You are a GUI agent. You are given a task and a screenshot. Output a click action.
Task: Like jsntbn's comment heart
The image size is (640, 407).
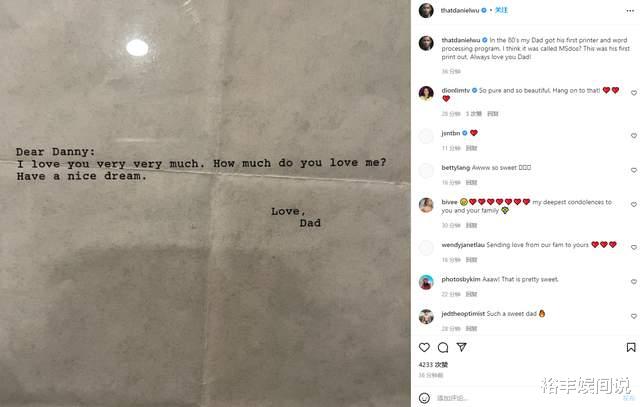click(633, 136)
